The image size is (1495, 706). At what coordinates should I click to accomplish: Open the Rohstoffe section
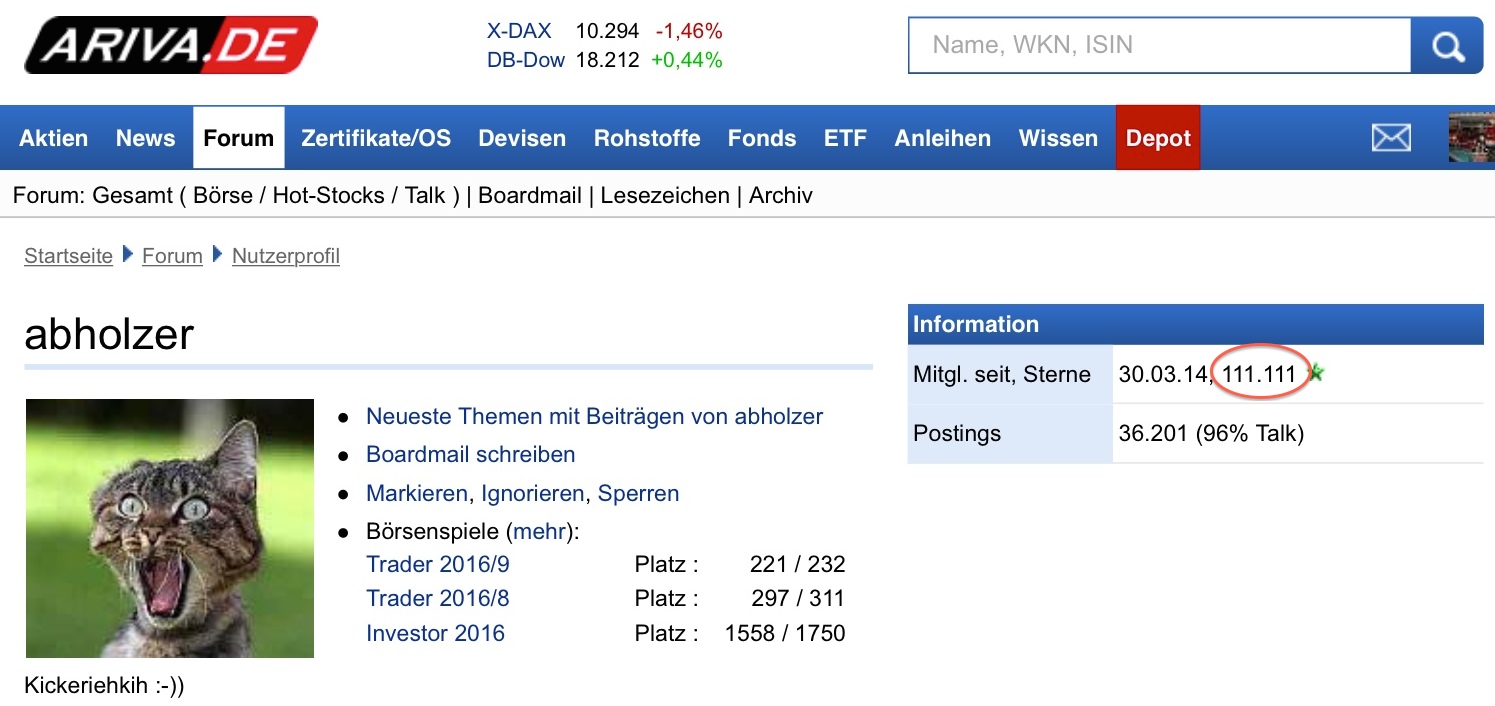point(647,138)
